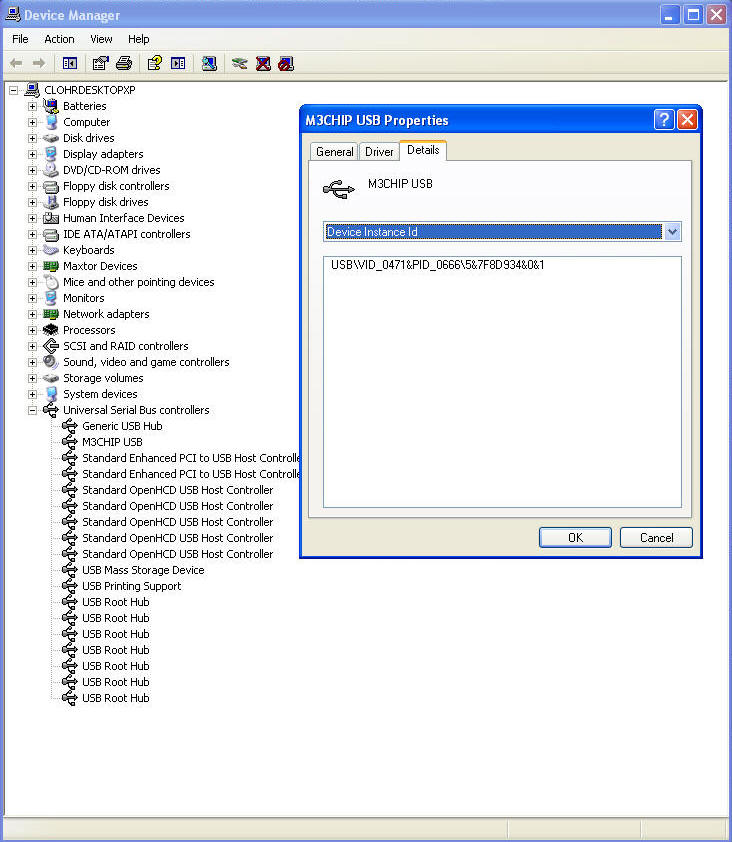This screenshot has width=732, height=842.
Task: Collapse the CLOHRDESKTOPXP root node
Action: [13, 90]
